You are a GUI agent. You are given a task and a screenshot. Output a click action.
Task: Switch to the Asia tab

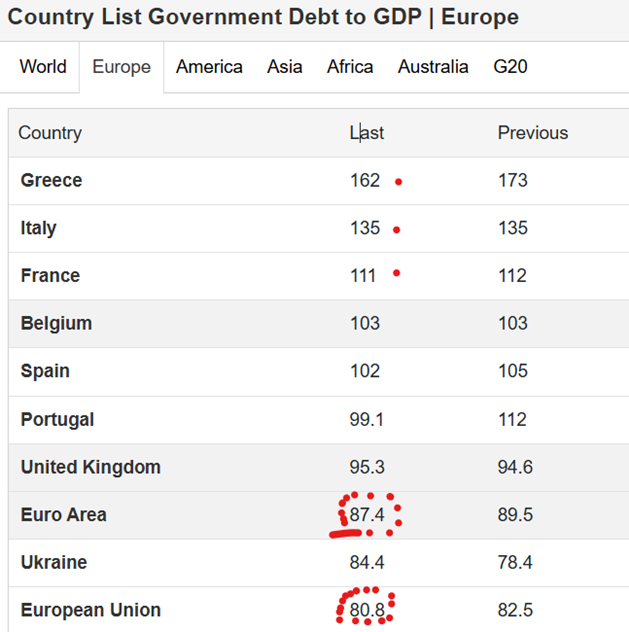coord(285,67)
